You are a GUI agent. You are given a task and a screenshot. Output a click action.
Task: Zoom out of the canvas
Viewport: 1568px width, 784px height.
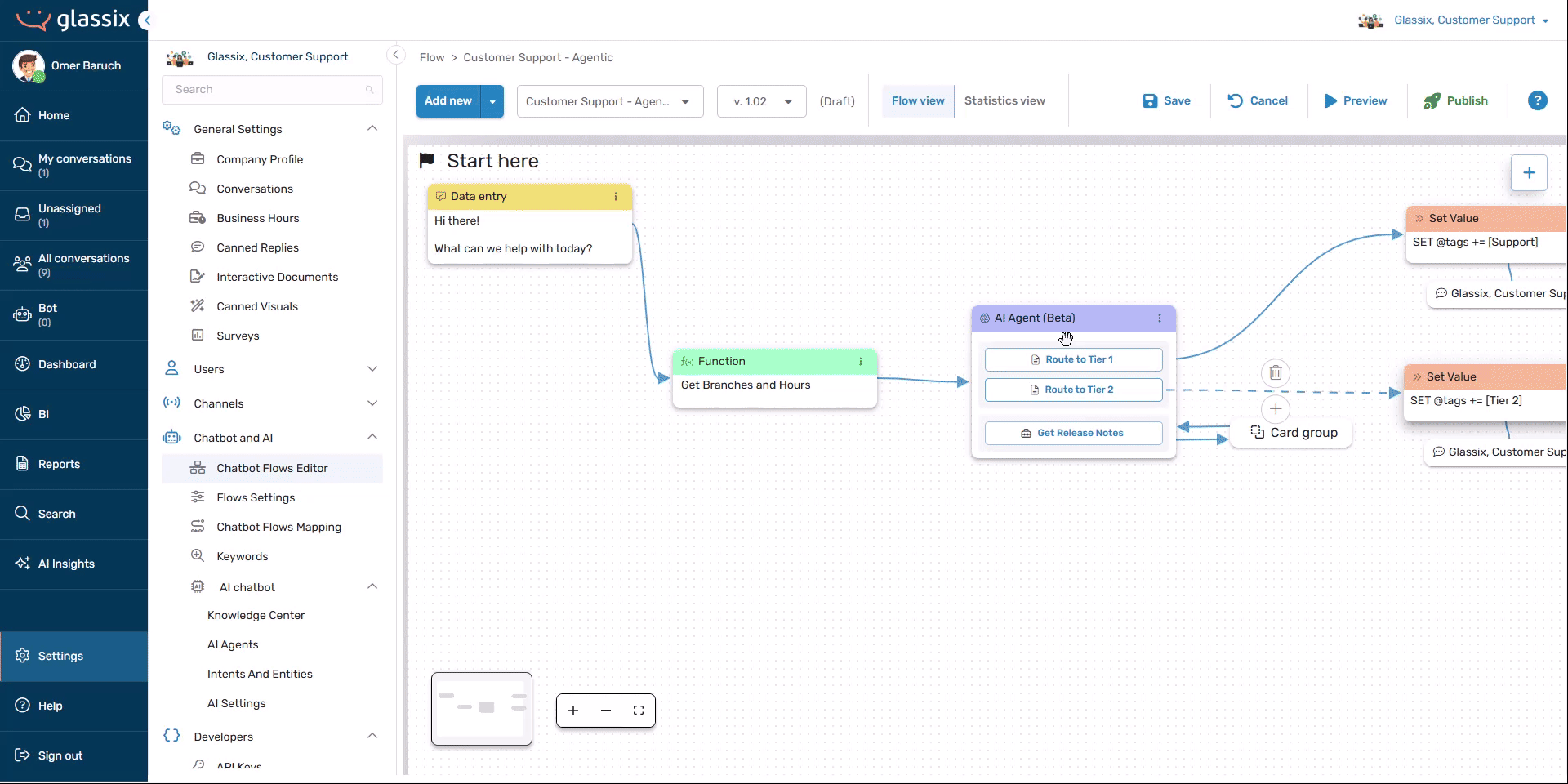[x=606, y=710]
